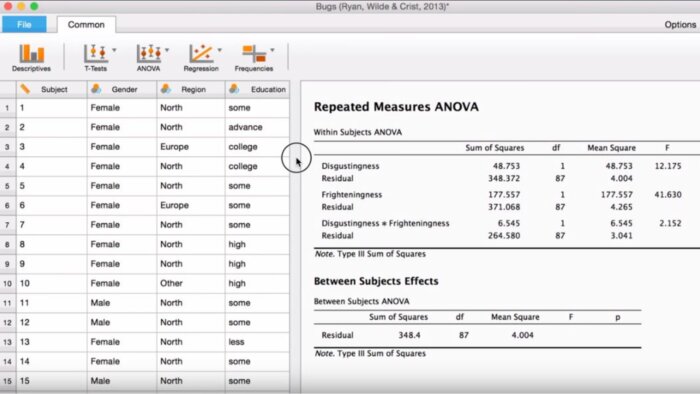Image resolution: width=700 pixels, height=394 pixels.
Task: Open the Options panel
Action: click(680, 25)
